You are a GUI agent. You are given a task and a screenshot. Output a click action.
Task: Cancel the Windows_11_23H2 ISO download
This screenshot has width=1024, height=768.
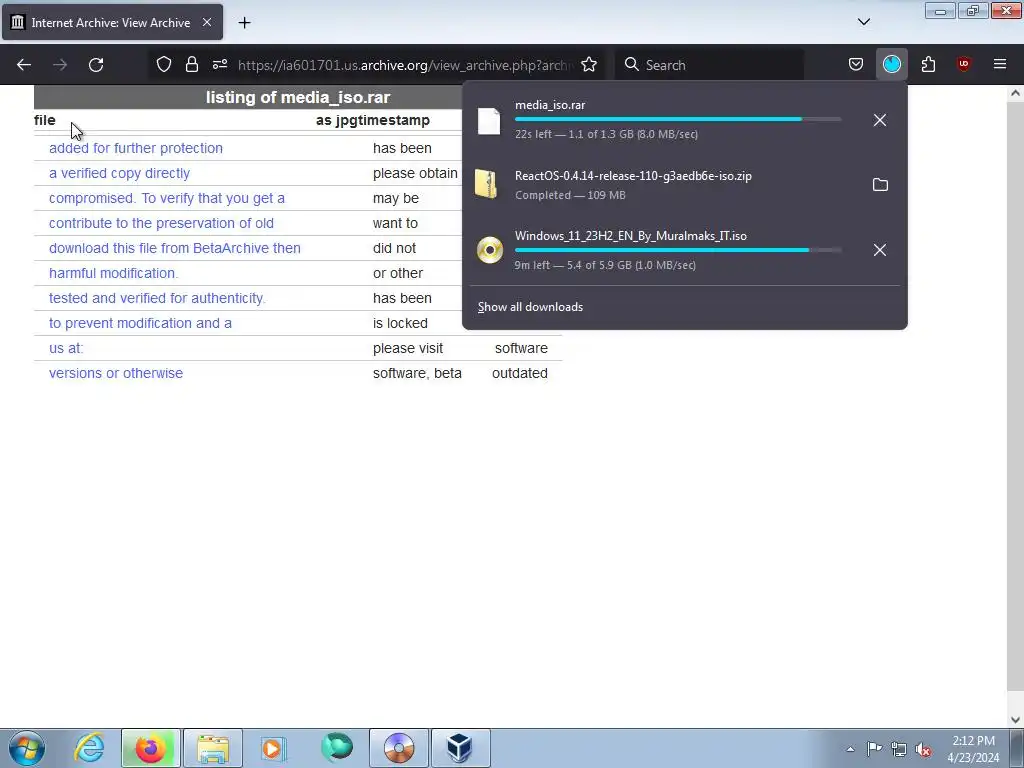(x=880, y=250)
